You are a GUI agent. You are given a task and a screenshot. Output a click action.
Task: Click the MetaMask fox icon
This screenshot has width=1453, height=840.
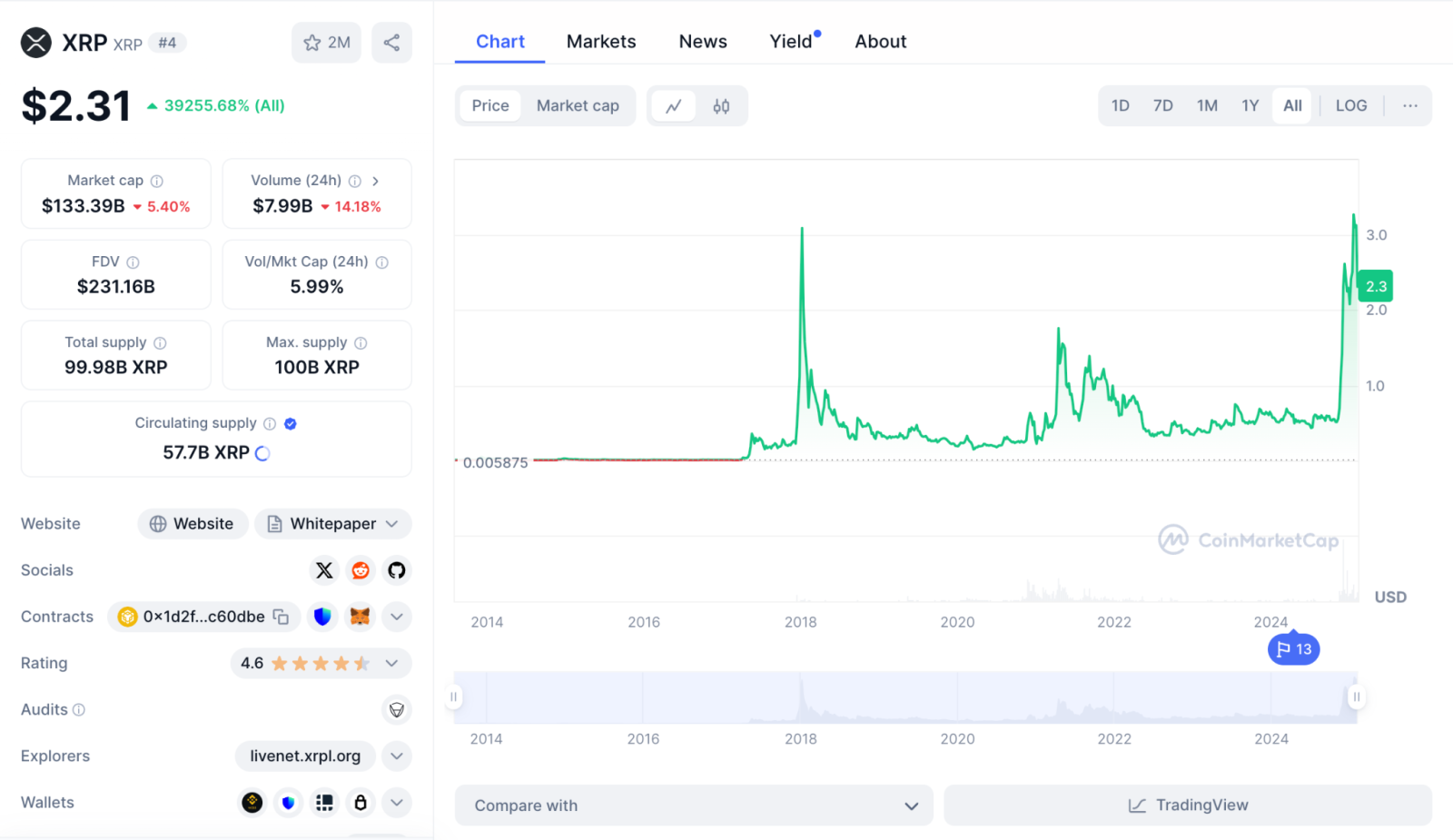361,617
